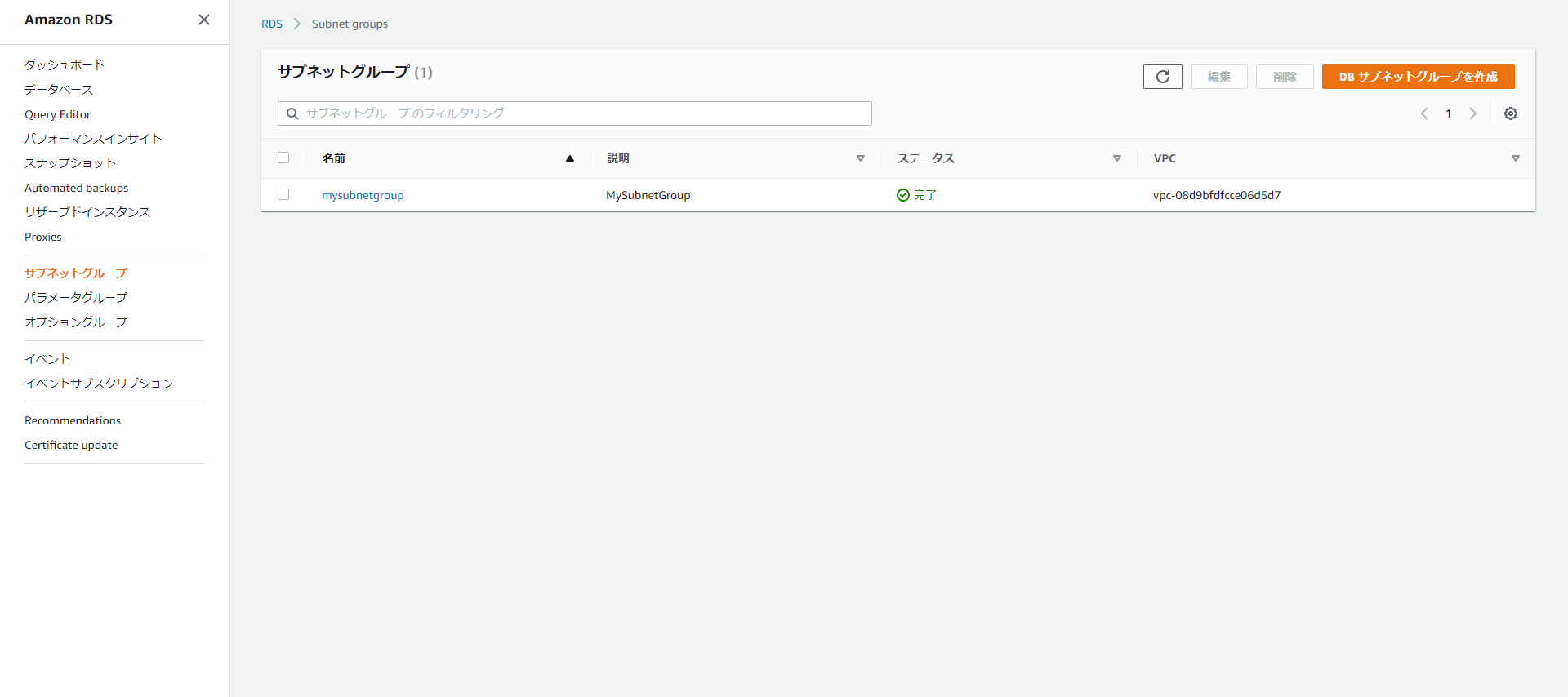
Task: Select サブネットグループ in sidebar
Action: click(76, 273)
